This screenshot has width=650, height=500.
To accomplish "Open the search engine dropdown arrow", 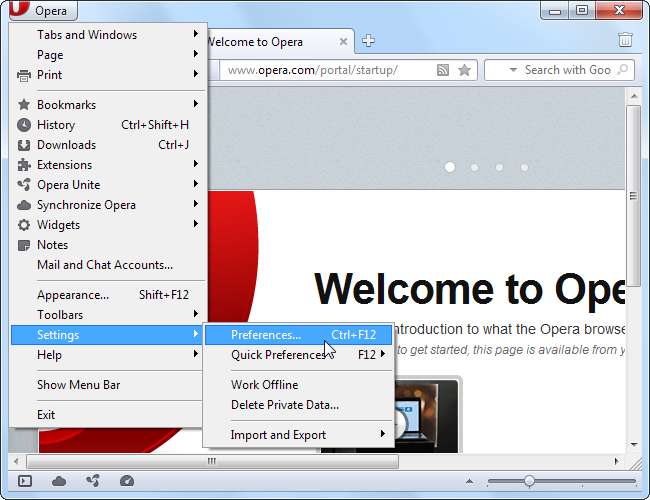I will (x=512, y=70).
